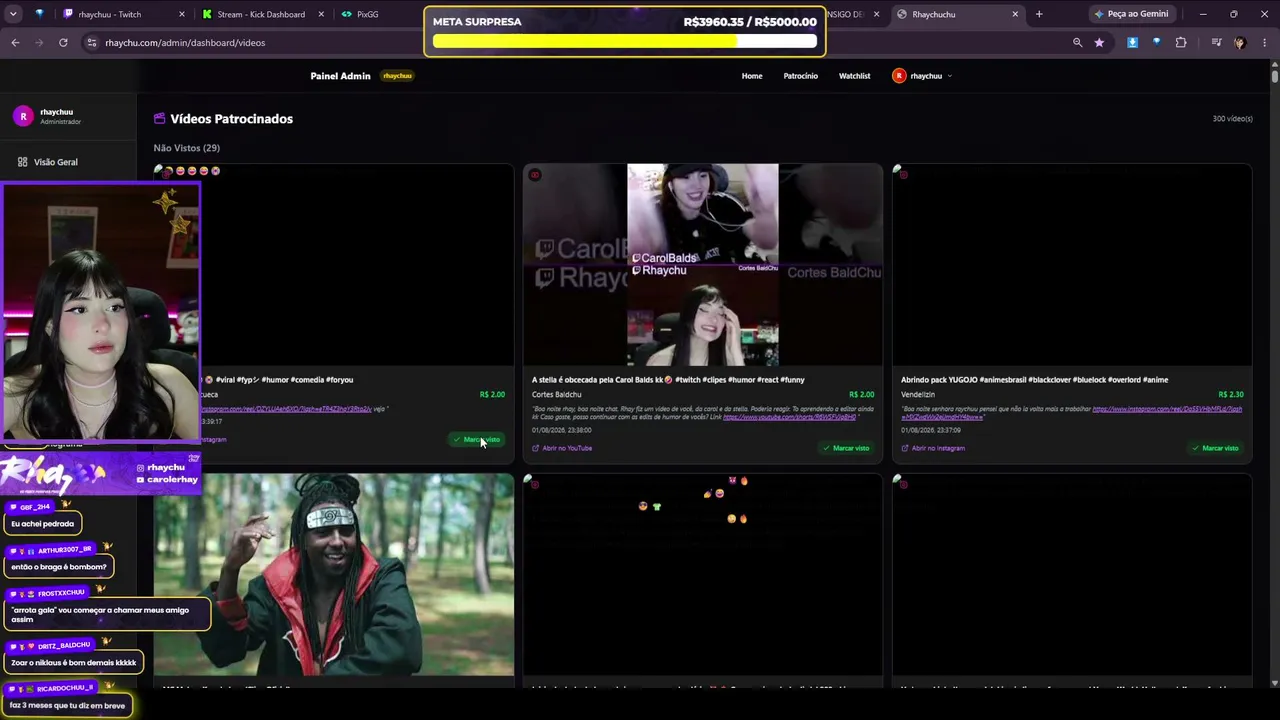Click the Vídeos Patrocinados clapperboard icon

click(159, 119)
